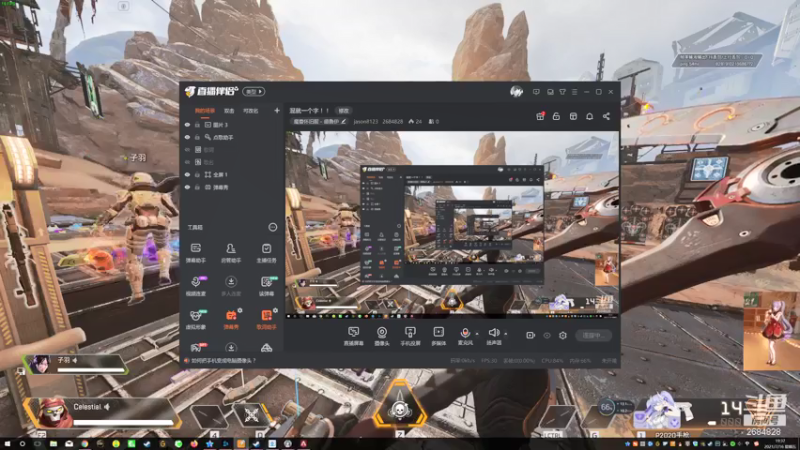The image size is (800, 450).
Task: Open the mode switch pill beside logo
Action: point(254,92)
